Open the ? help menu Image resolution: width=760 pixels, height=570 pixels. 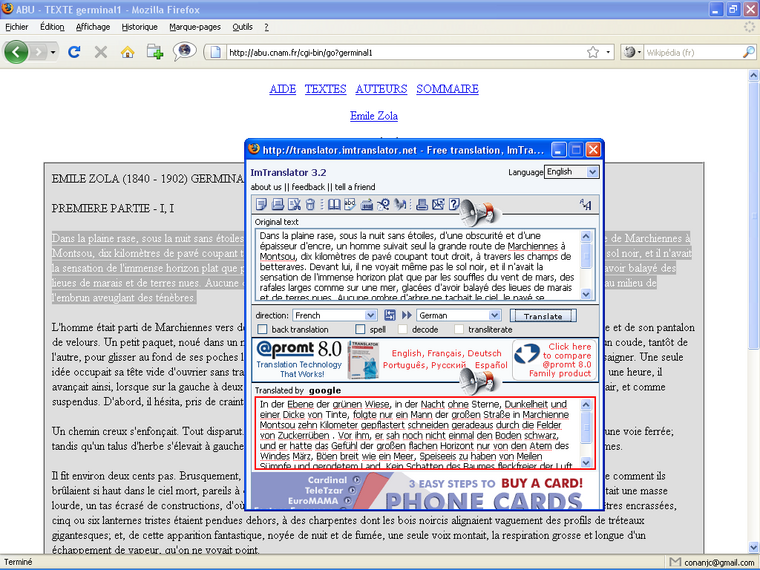pyautogui.click(x=266, y=27)
